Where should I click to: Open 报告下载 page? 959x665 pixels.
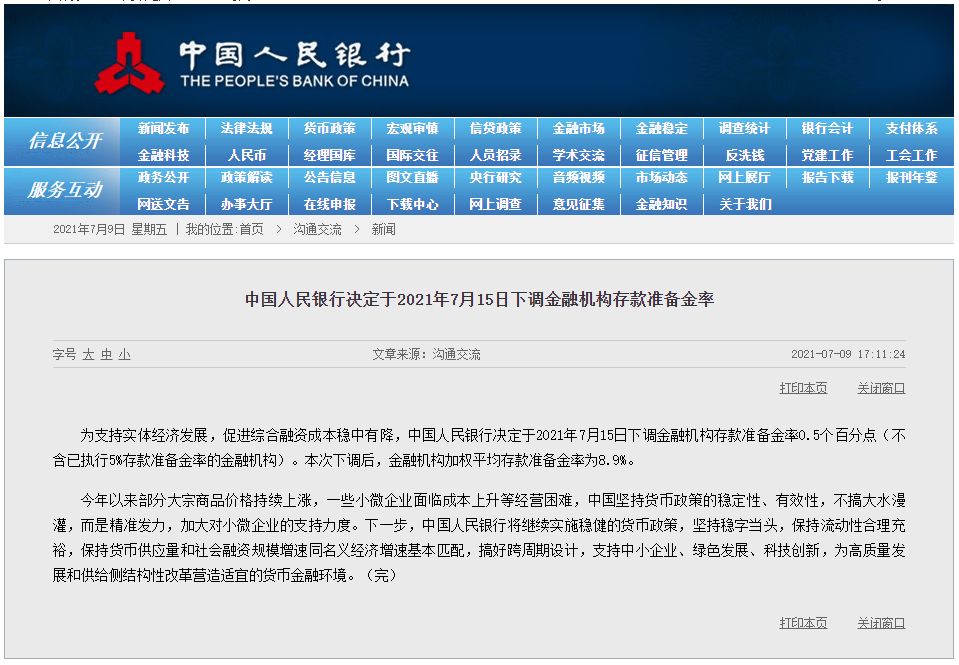click(x=828, y=177)
